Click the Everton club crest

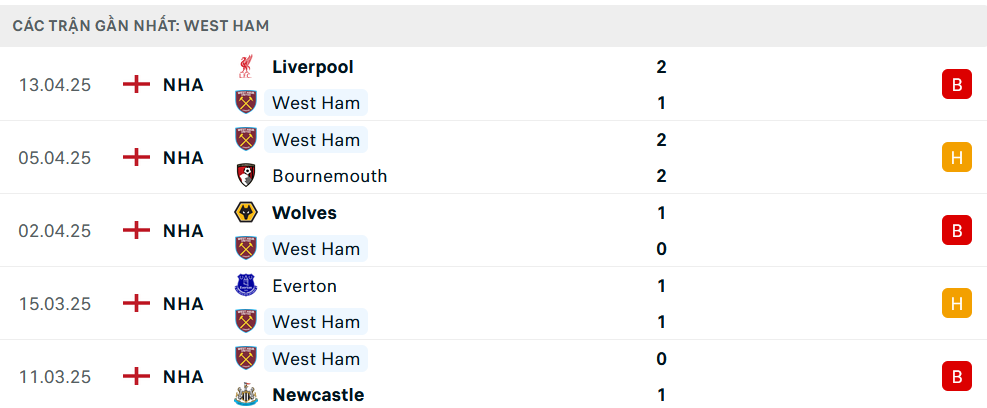(x=245, y=286)
